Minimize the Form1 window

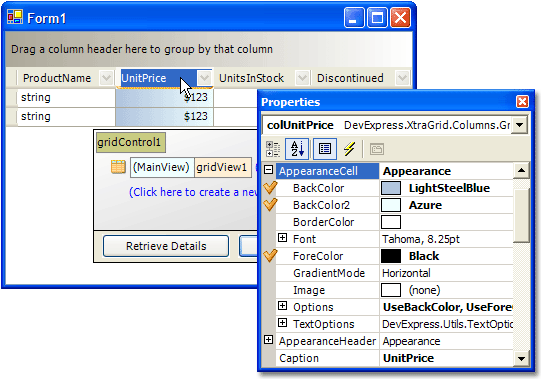(354, 17)
